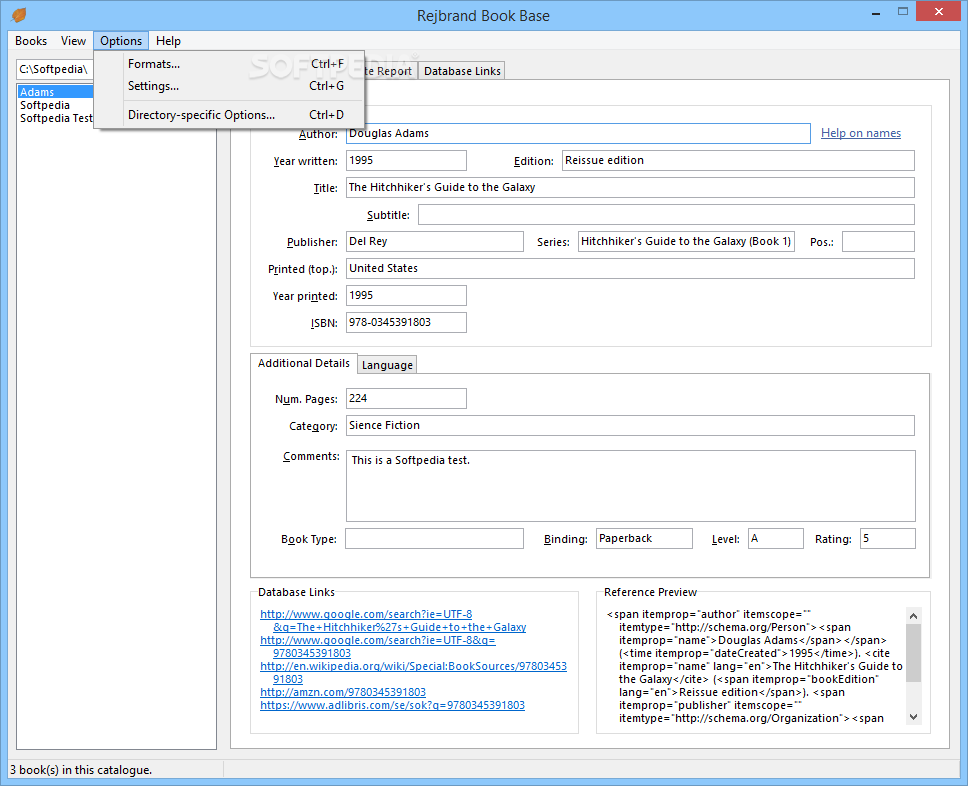Maximize the Rejbrand Book Base window
Screen dimensions: 968x786
(x=903, y=12)
